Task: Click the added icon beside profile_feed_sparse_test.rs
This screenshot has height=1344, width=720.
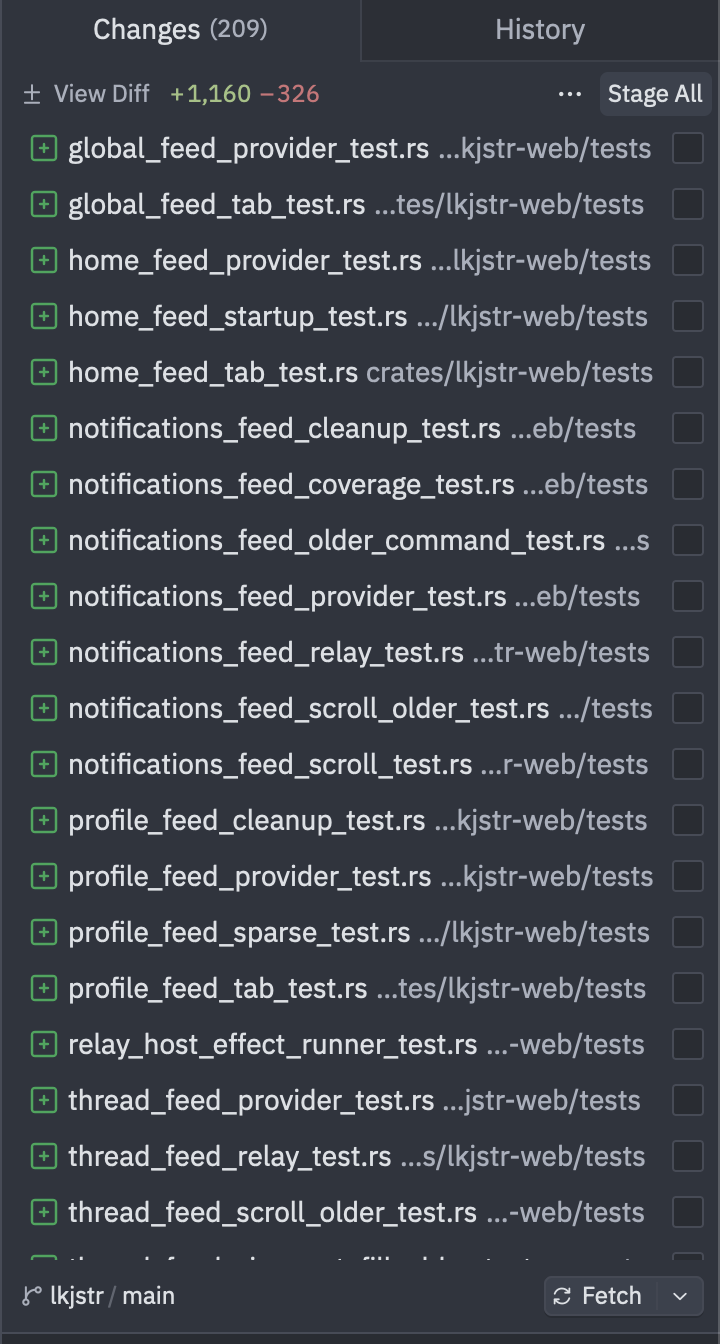Action: point(43,933)
